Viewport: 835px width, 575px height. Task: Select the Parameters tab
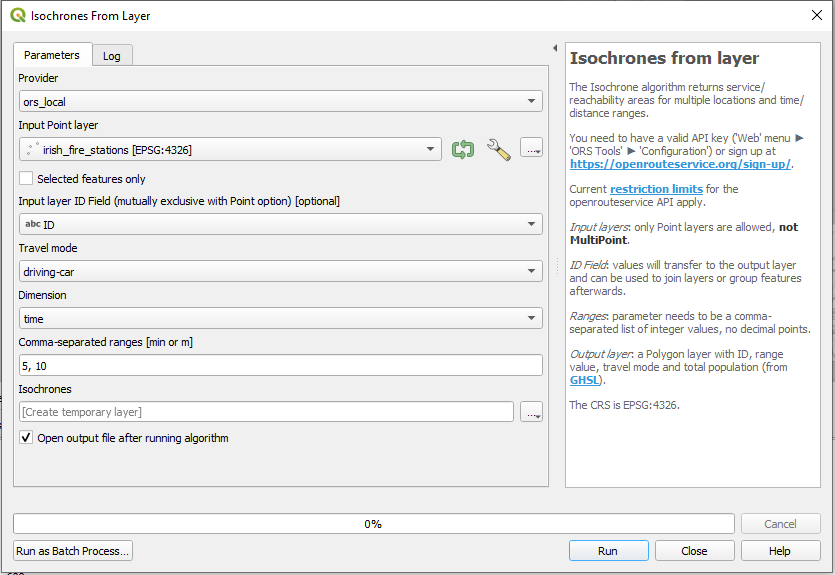coord(52,55)
